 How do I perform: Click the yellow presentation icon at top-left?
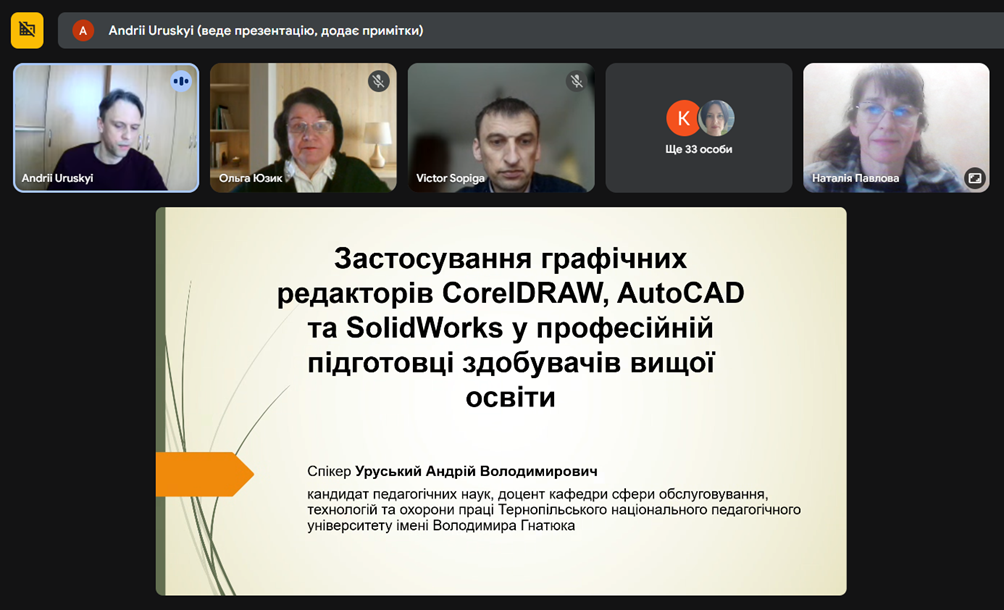tap(27, 30)
